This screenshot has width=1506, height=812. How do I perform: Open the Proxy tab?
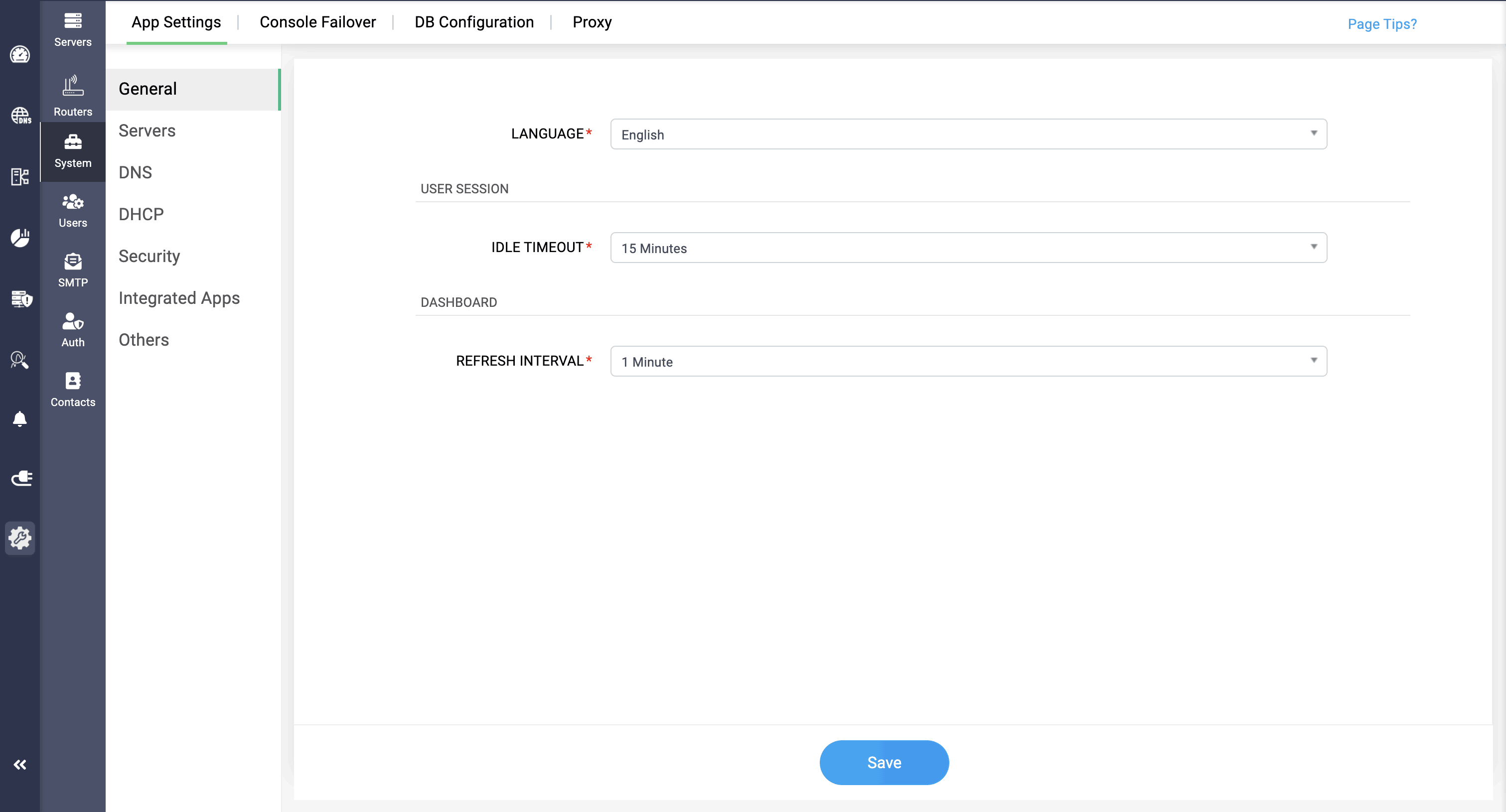point(592,22)
